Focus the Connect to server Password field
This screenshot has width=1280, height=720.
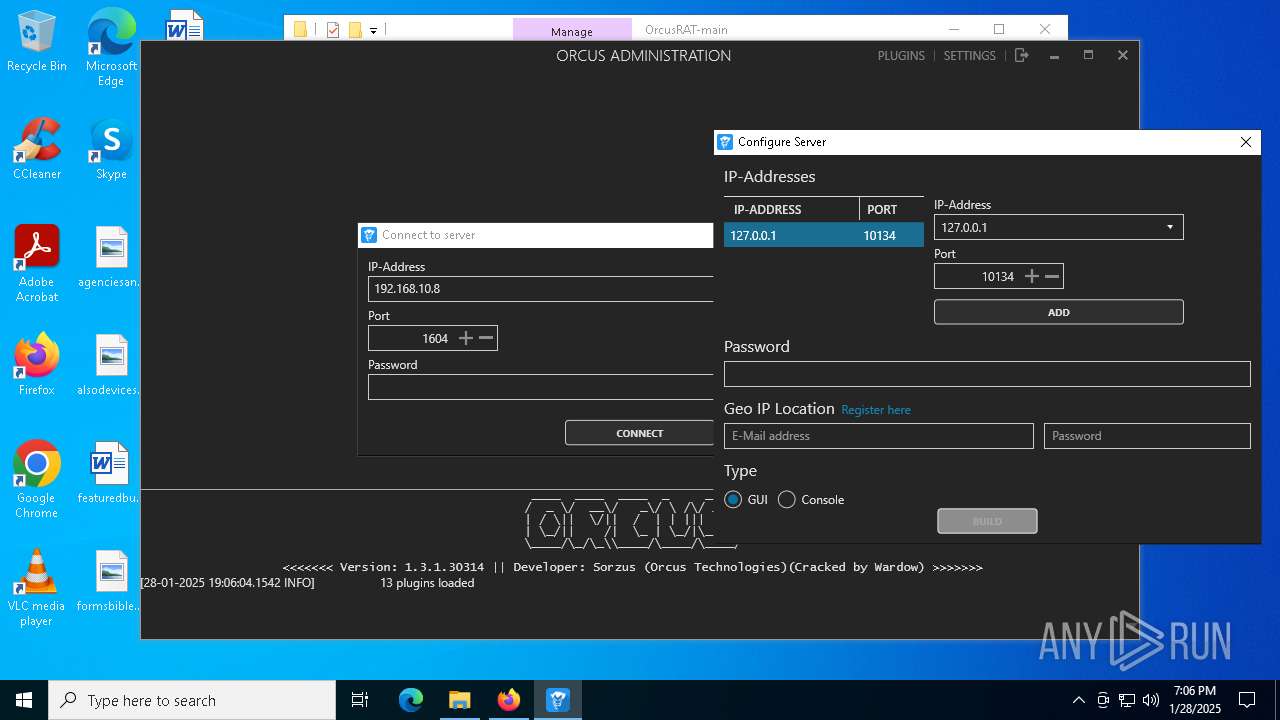coord(540,387)
